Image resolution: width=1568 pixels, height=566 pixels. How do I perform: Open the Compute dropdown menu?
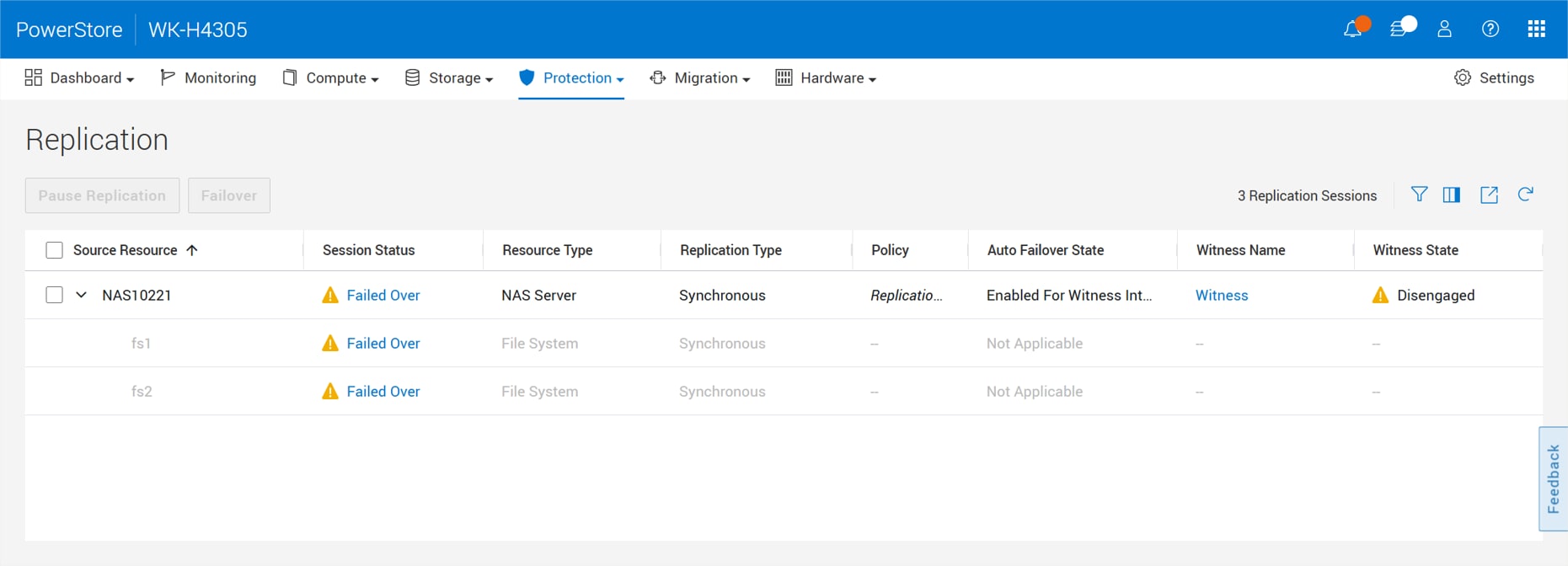[x=330, y=77]
